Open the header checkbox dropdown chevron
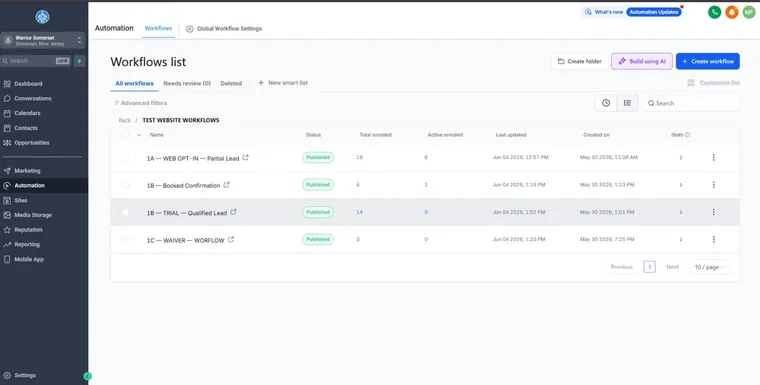The height and width of the screenshot is (385, 760). (x=139, y=135)
